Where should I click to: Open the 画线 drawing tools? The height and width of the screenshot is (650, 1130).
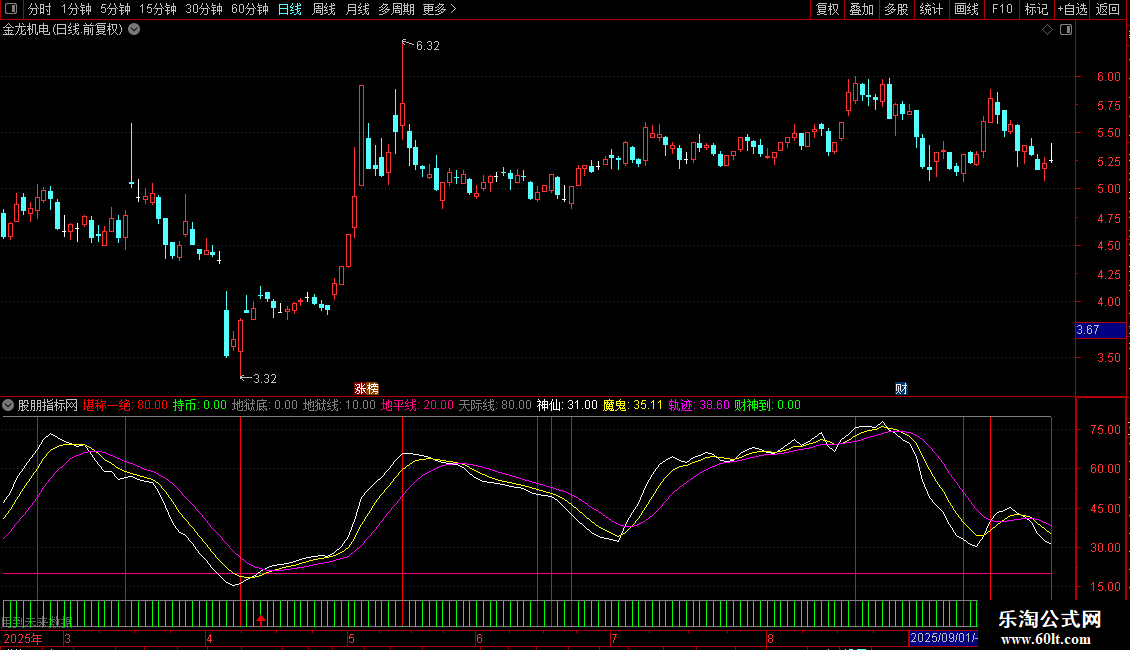(x=966, y=10)
